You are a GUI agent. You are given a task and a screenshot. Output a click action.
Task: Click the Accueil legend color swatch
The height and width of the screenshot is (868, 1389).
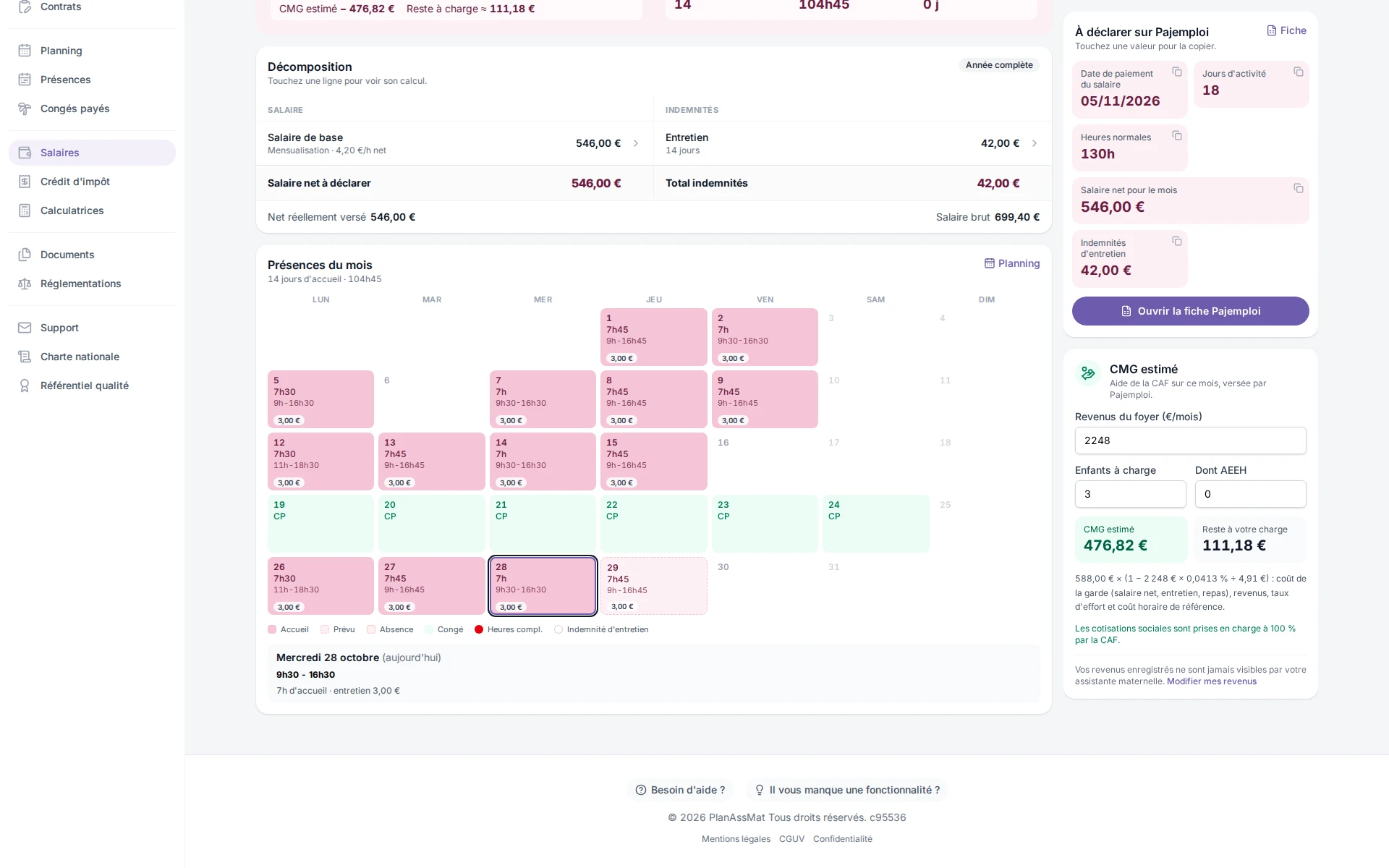(272, 629)
